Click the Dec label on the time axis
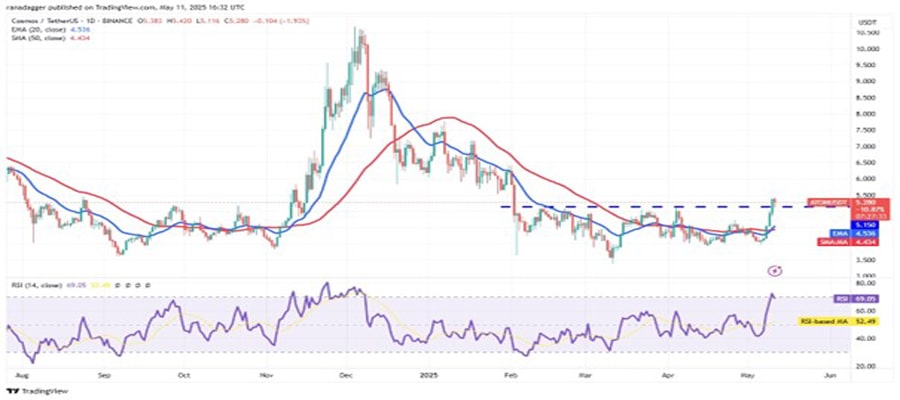The height and width of the screenshot is (400, 900). point(346,376)
